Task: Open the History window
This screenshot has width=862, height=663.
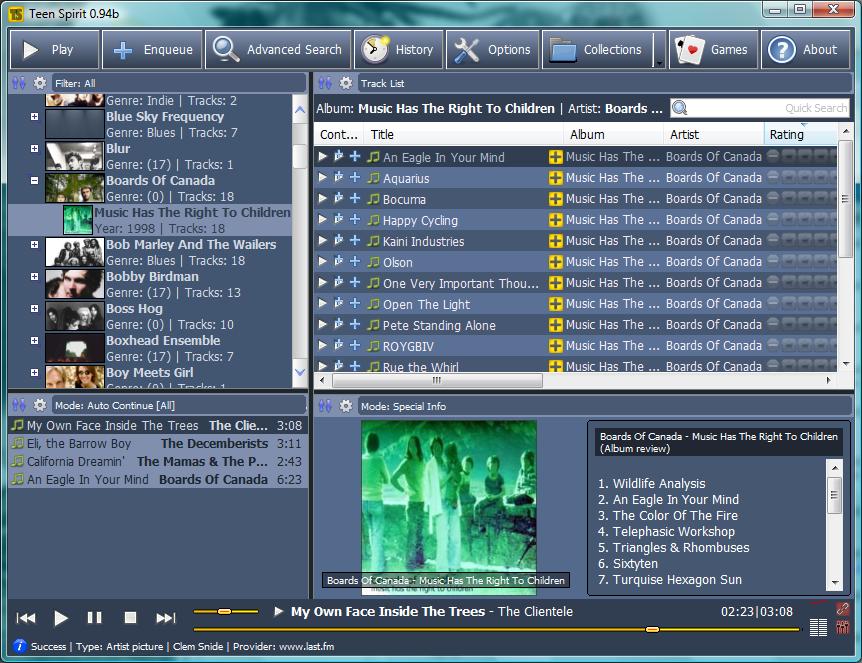Action: tap(398, 50)
